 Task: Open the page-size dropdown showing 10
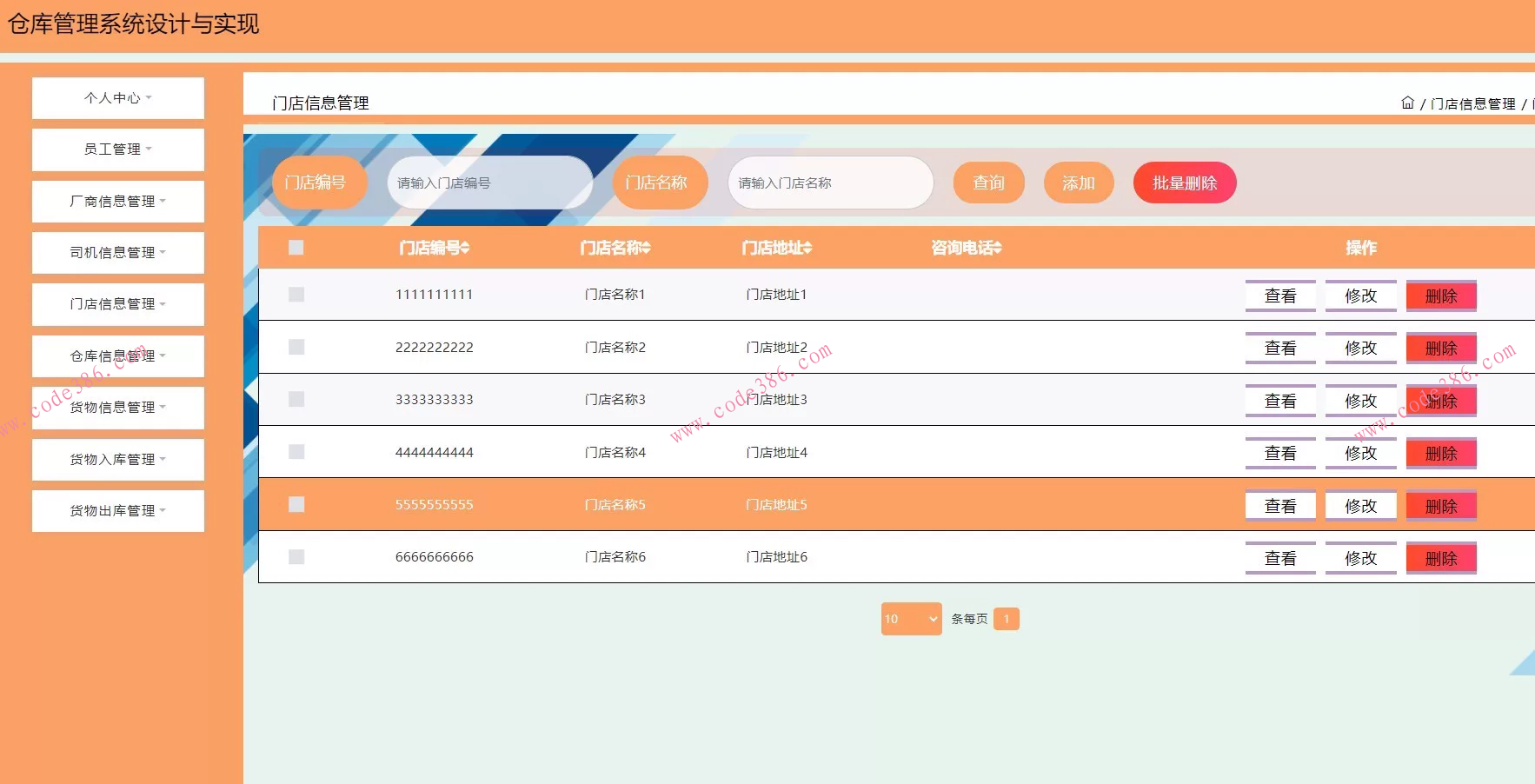(x=911, y=619)
